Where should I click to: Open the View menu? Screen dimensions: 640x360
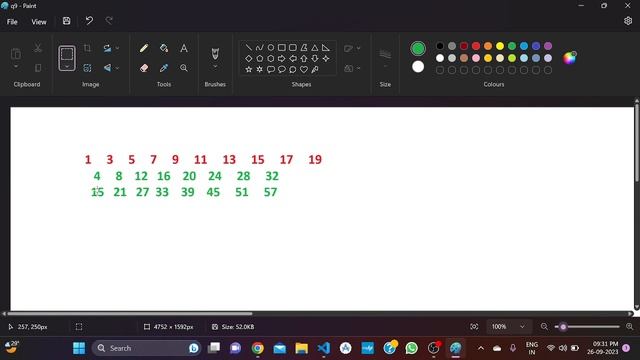coord(39,22)
